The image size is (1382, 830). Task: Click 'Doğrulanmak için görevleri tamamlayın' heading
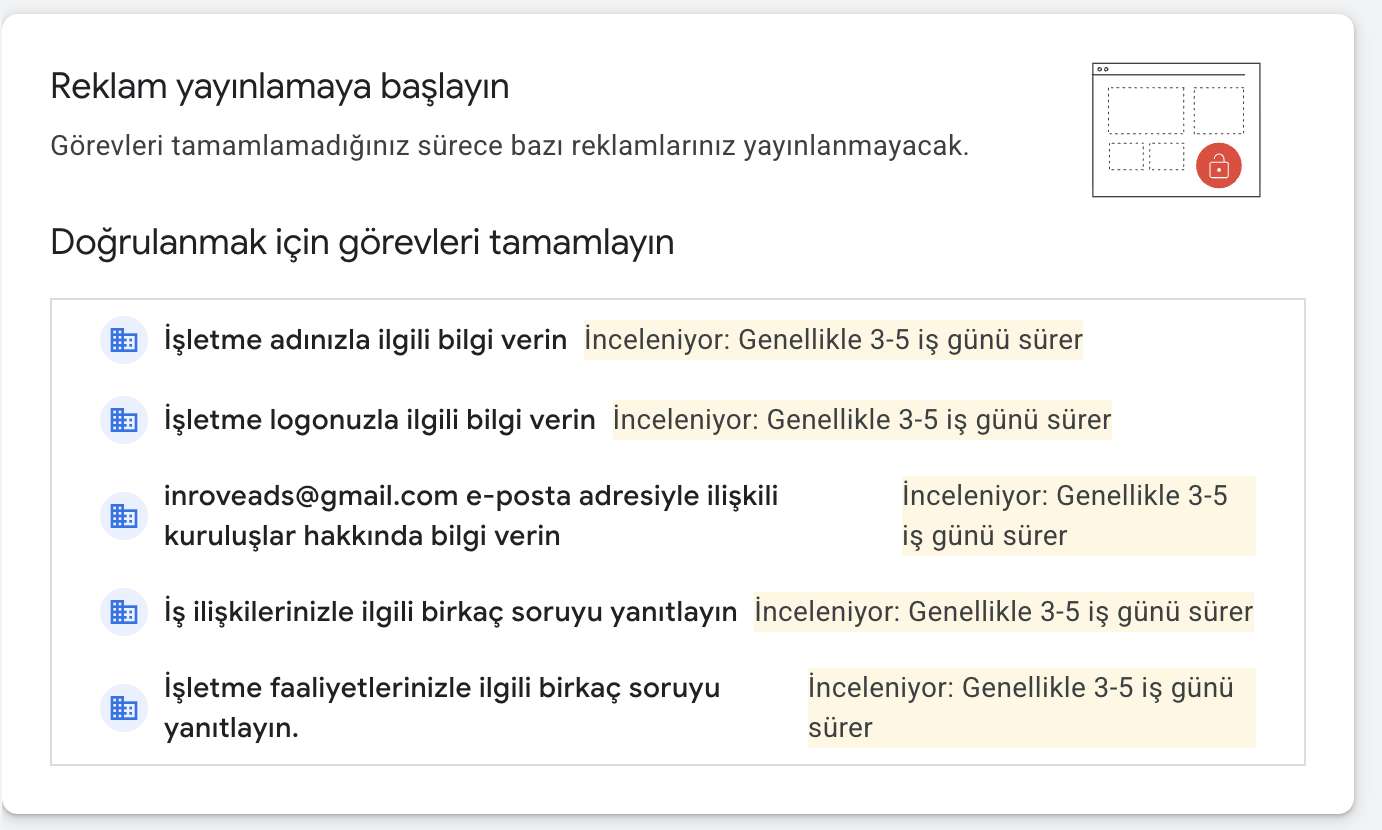(x=362, y=243)
